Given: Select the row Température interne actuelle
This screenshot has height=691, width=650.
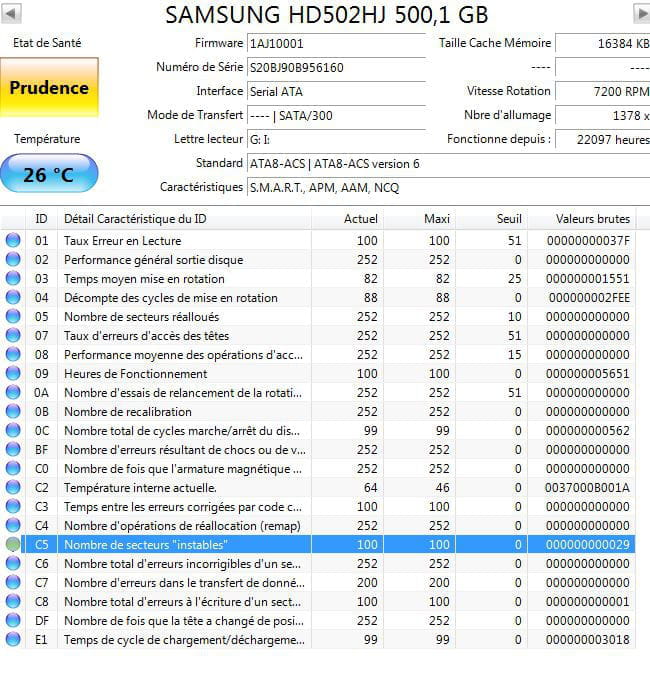Looking at the screenshot, I should (x=318, y=487).
